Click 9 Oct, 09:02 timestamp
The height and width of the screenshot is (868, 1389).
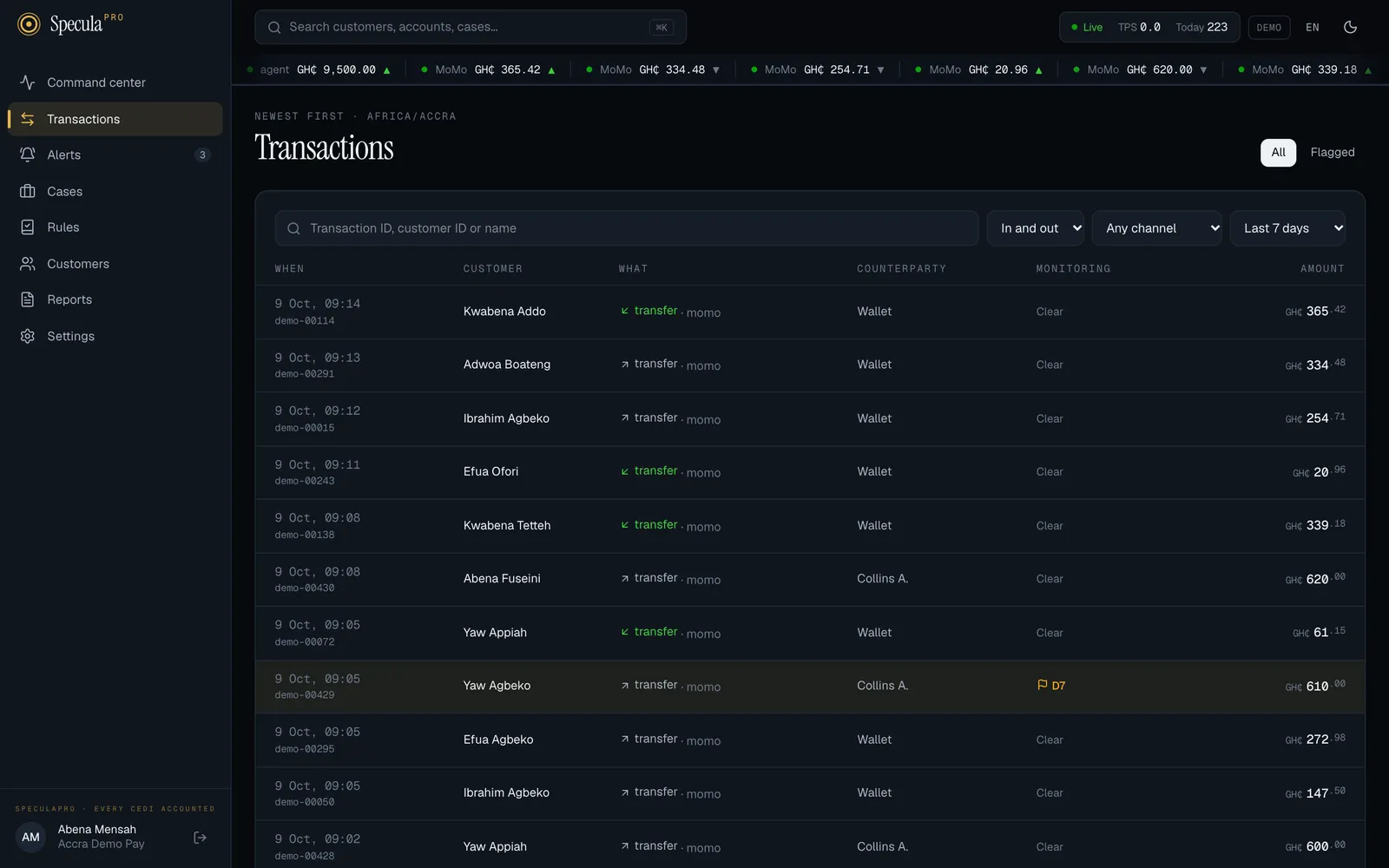point(318,839)
